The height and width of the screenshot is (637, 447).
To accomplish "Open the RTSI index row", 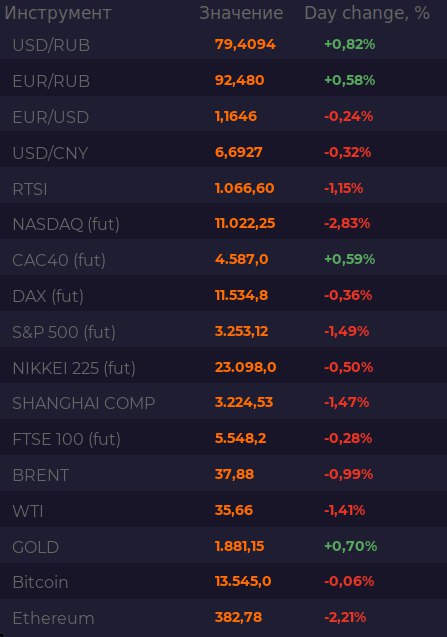I will tap(224, 188).
